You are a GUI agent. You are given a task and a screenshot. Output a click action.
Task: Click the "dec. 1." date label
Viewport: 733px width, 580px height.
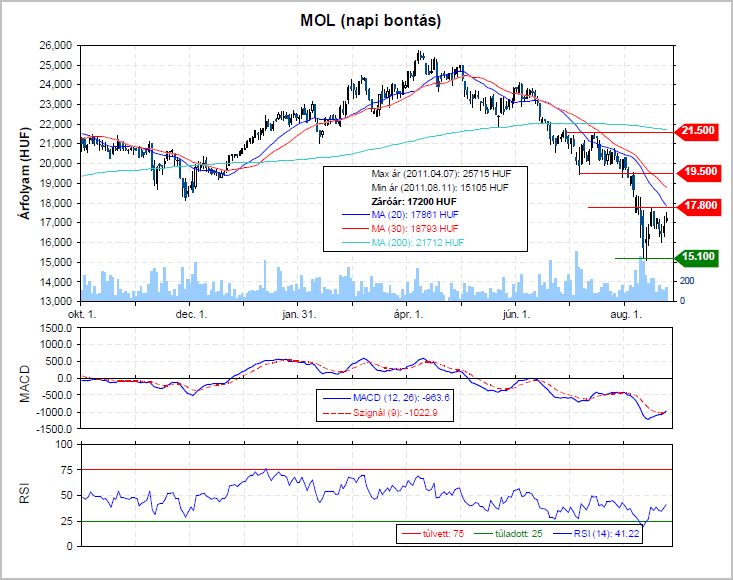tap(191, 315)
